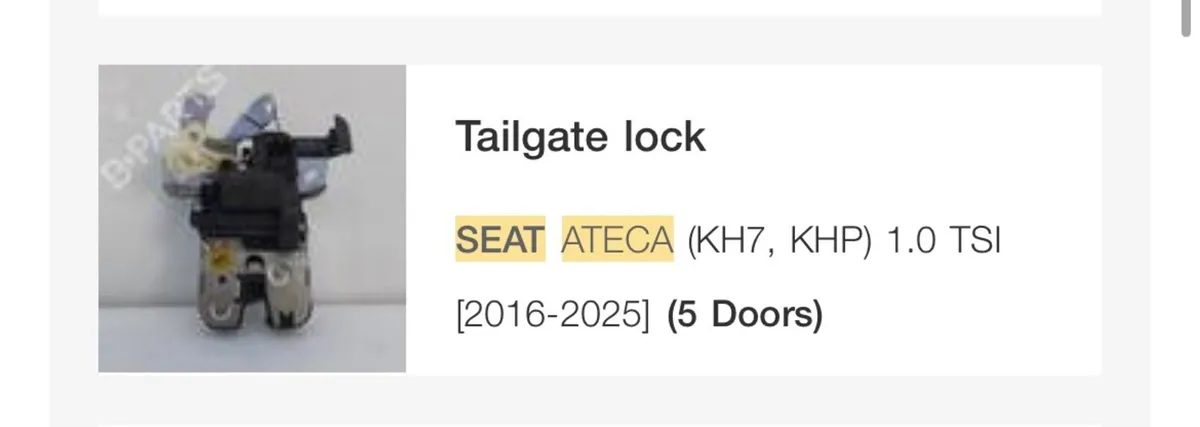The height and width of the screenshot is (427, 1200).
Task: Click the gray gap above the Tailgate lock card
Action: (x=600, y=40)
